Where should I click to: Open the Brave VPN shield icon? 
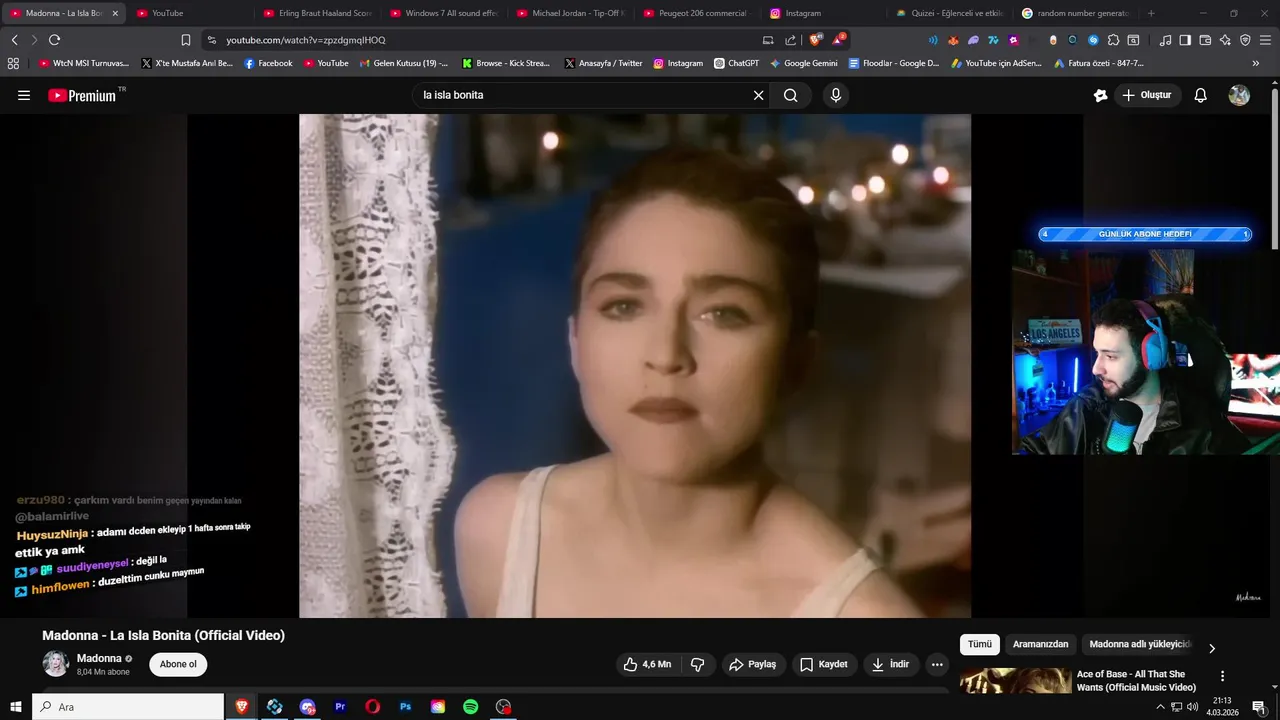(1245, 40)
